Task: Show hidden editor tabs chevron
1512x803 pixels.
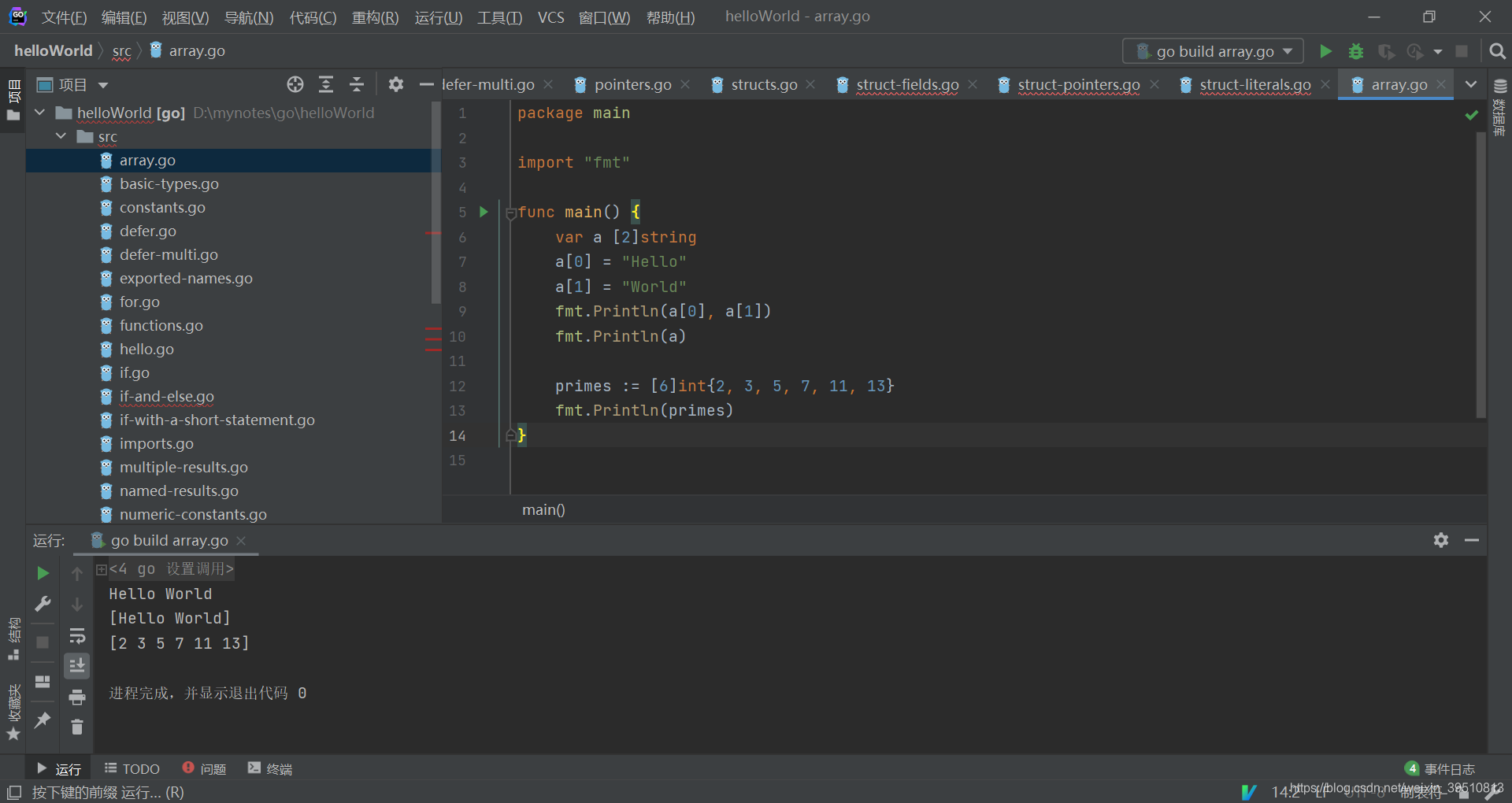Action: click(1471, 84)
